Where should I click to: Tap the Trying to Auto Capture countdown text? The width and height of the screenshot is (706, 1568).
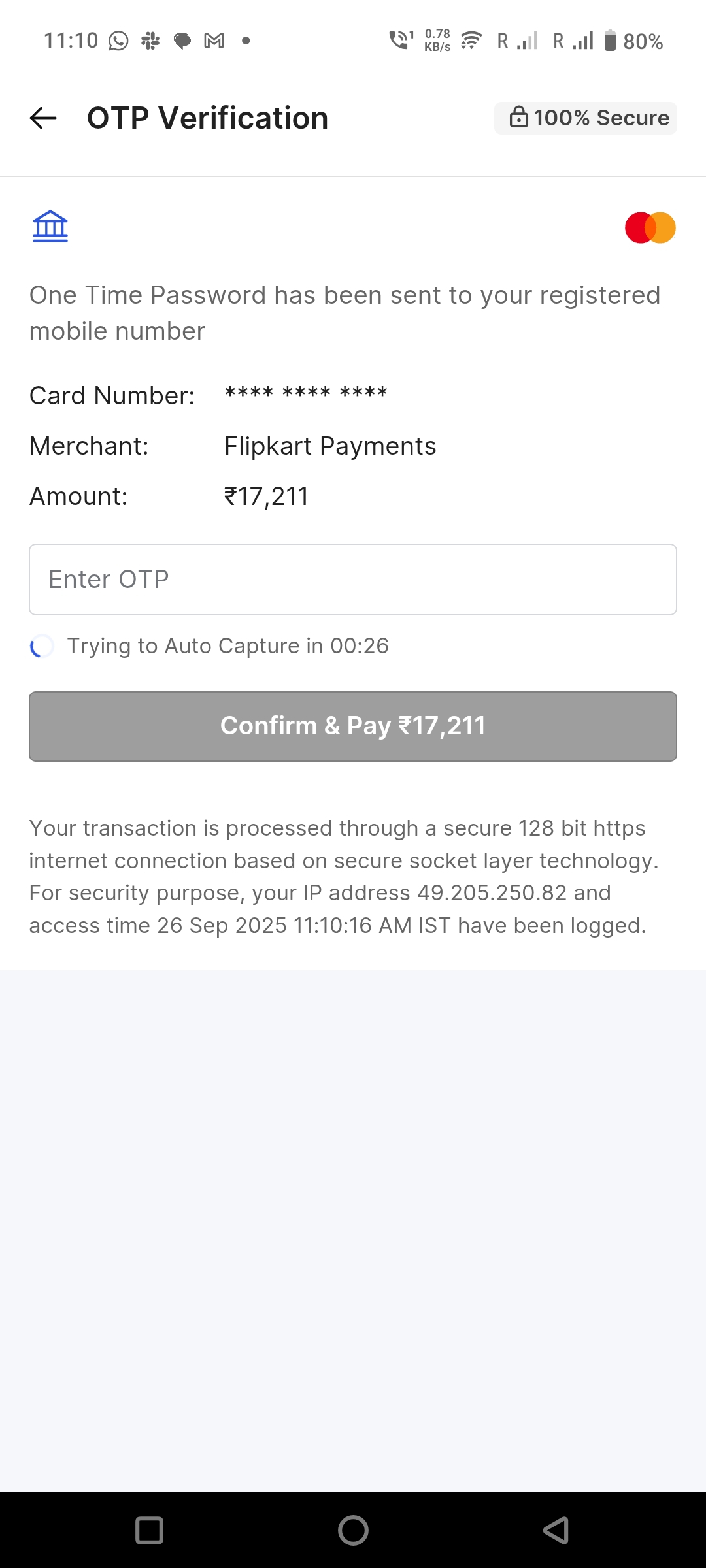pyautogui.click(x=227, y=646)
